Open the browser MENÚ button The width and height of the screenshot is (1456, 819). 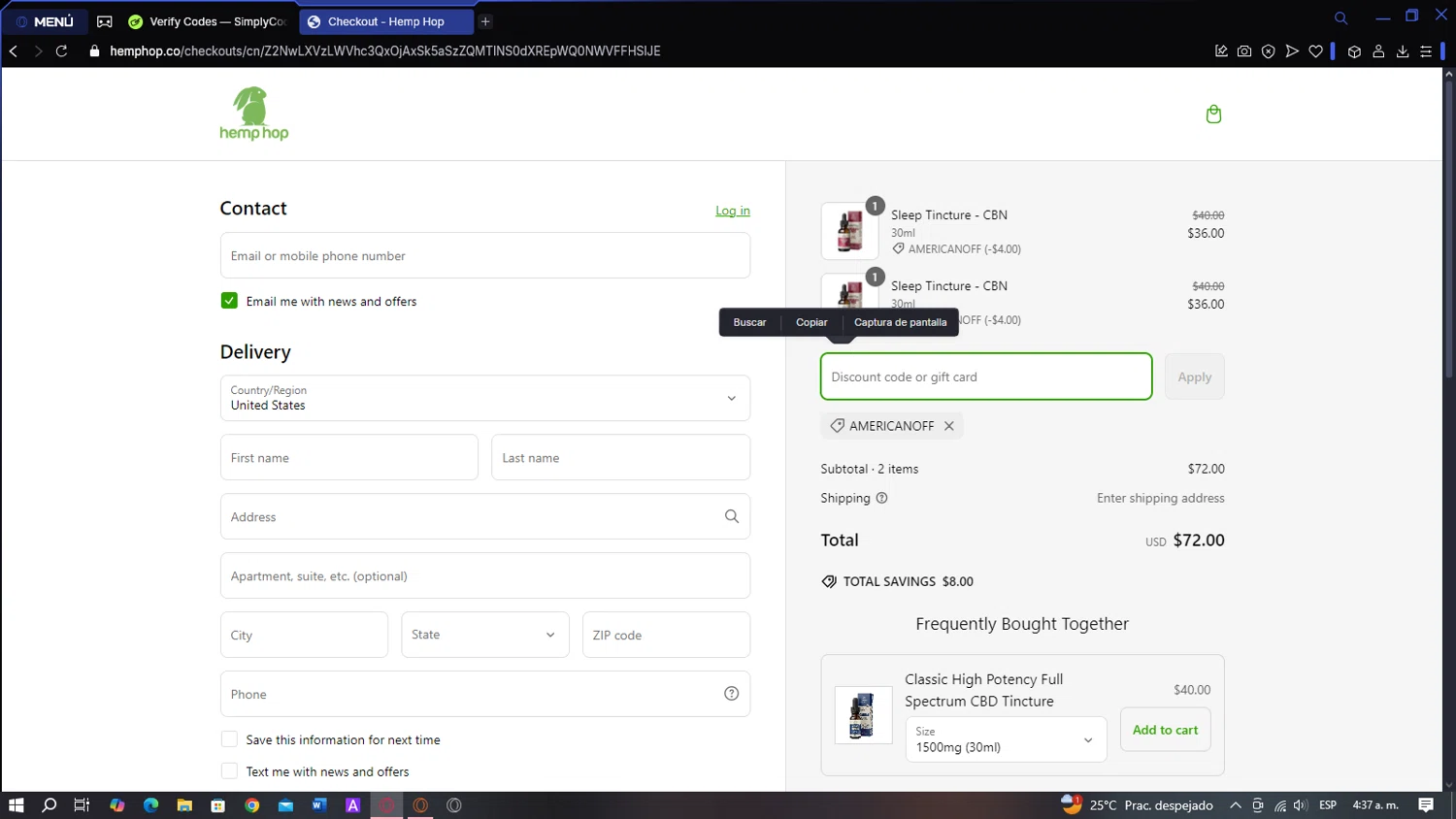[x=45, y=21]
